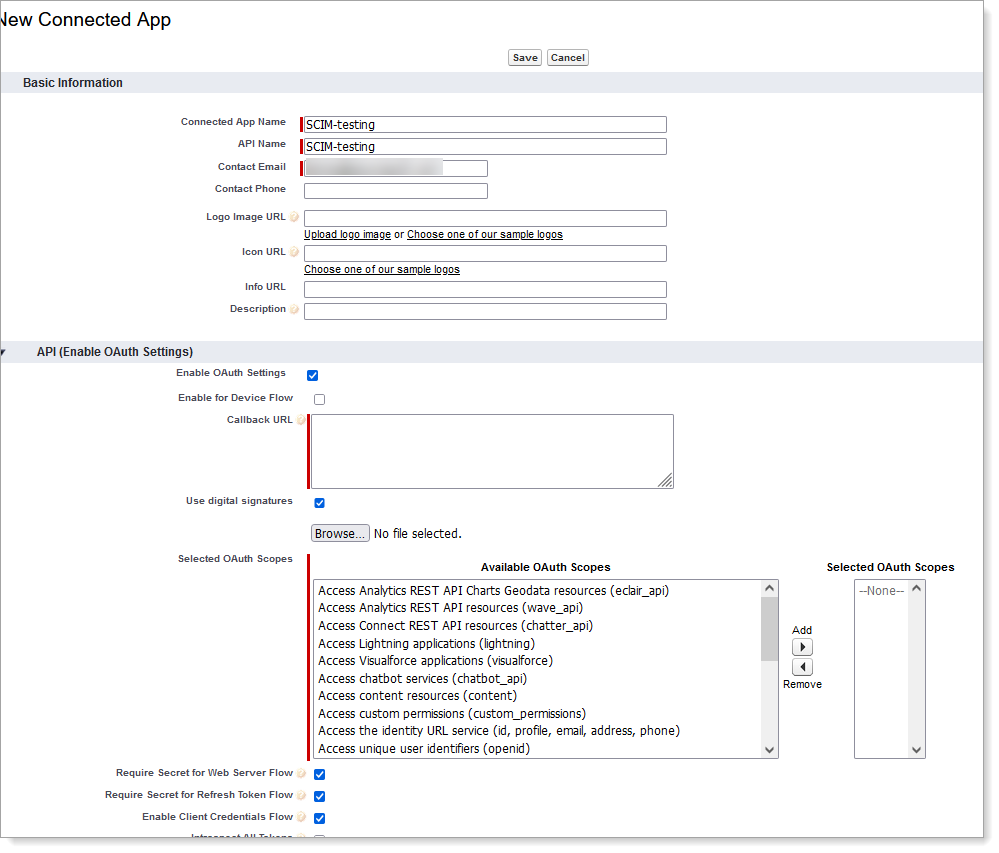The height and width of the screenshot is (853, 999).
Task: Click the Contact Phone input field
Action: point(395,190)
